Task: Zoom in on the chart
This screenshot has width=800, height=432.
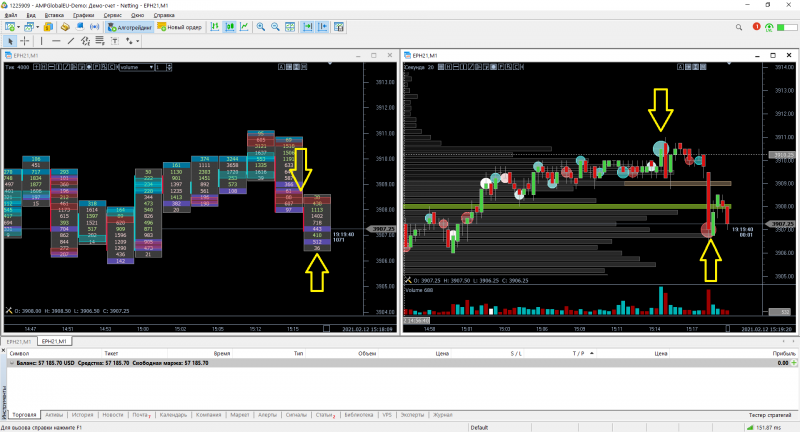Action: click(261, 27)
